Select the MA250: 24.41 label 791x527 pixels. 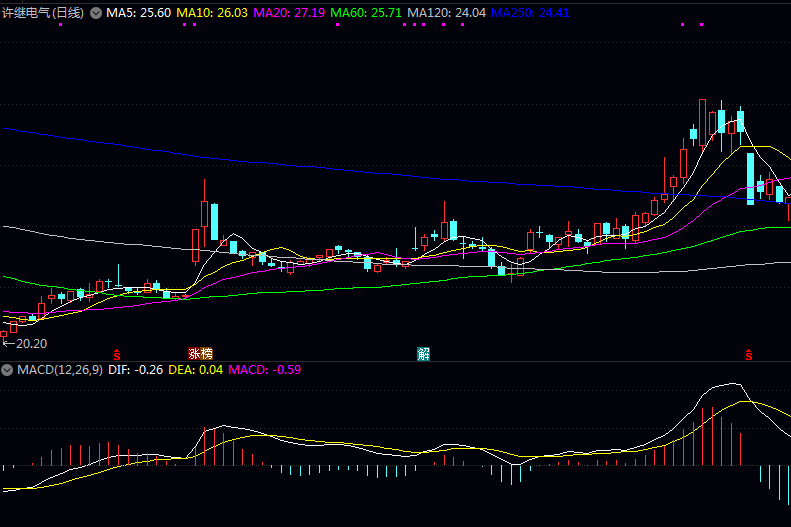point(530,13)
